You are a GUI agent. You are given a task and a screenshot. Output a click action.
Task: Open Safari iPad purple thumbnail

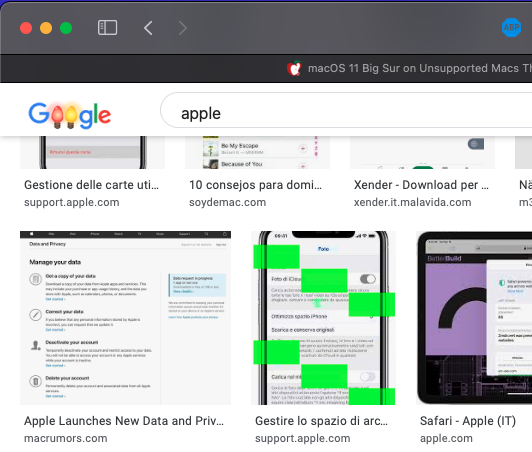pyautogui.click(x=474, y=318)
